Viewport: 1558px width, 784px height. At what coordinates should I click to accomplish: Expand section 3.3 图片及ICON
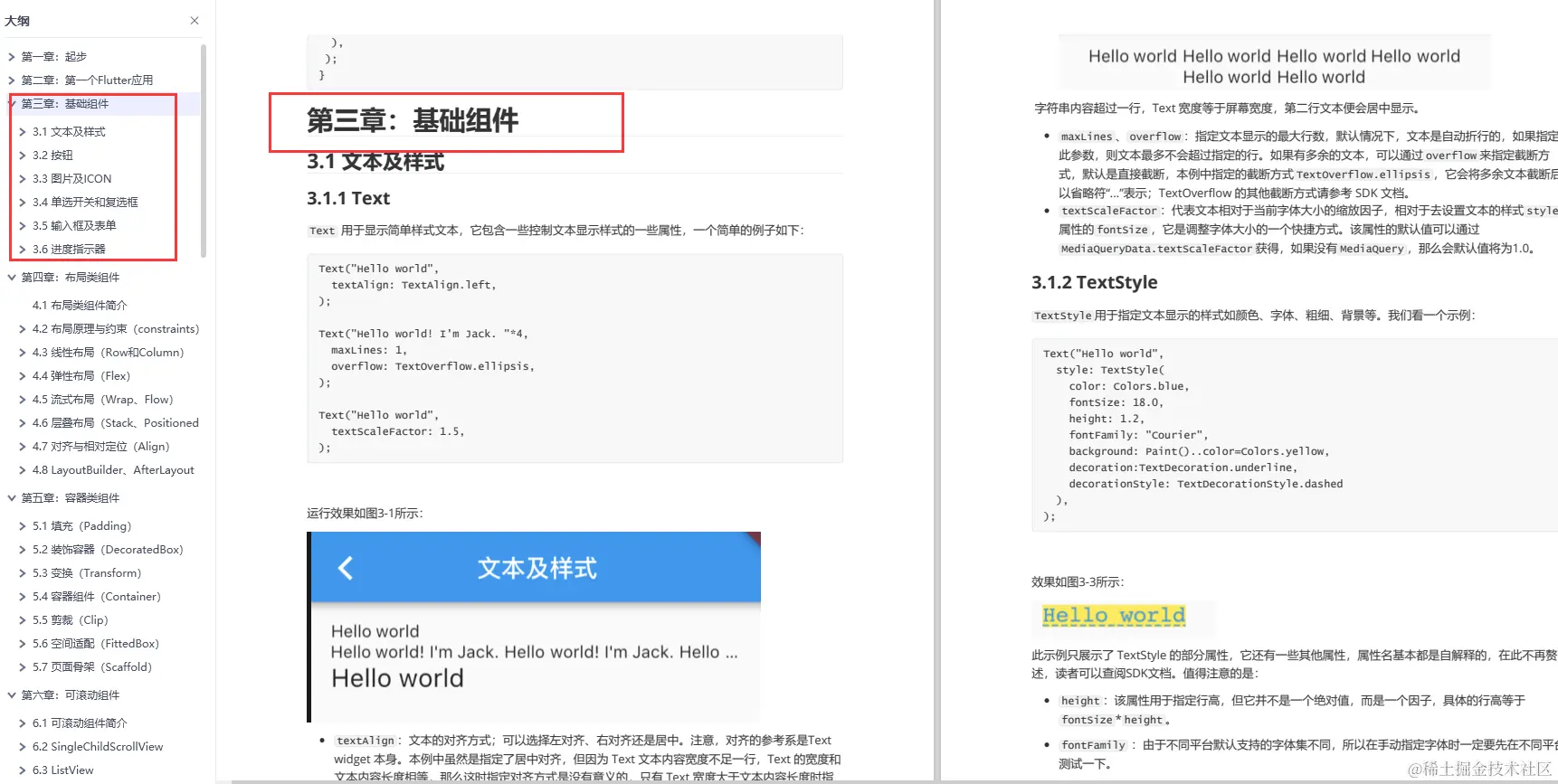[23, 178]
